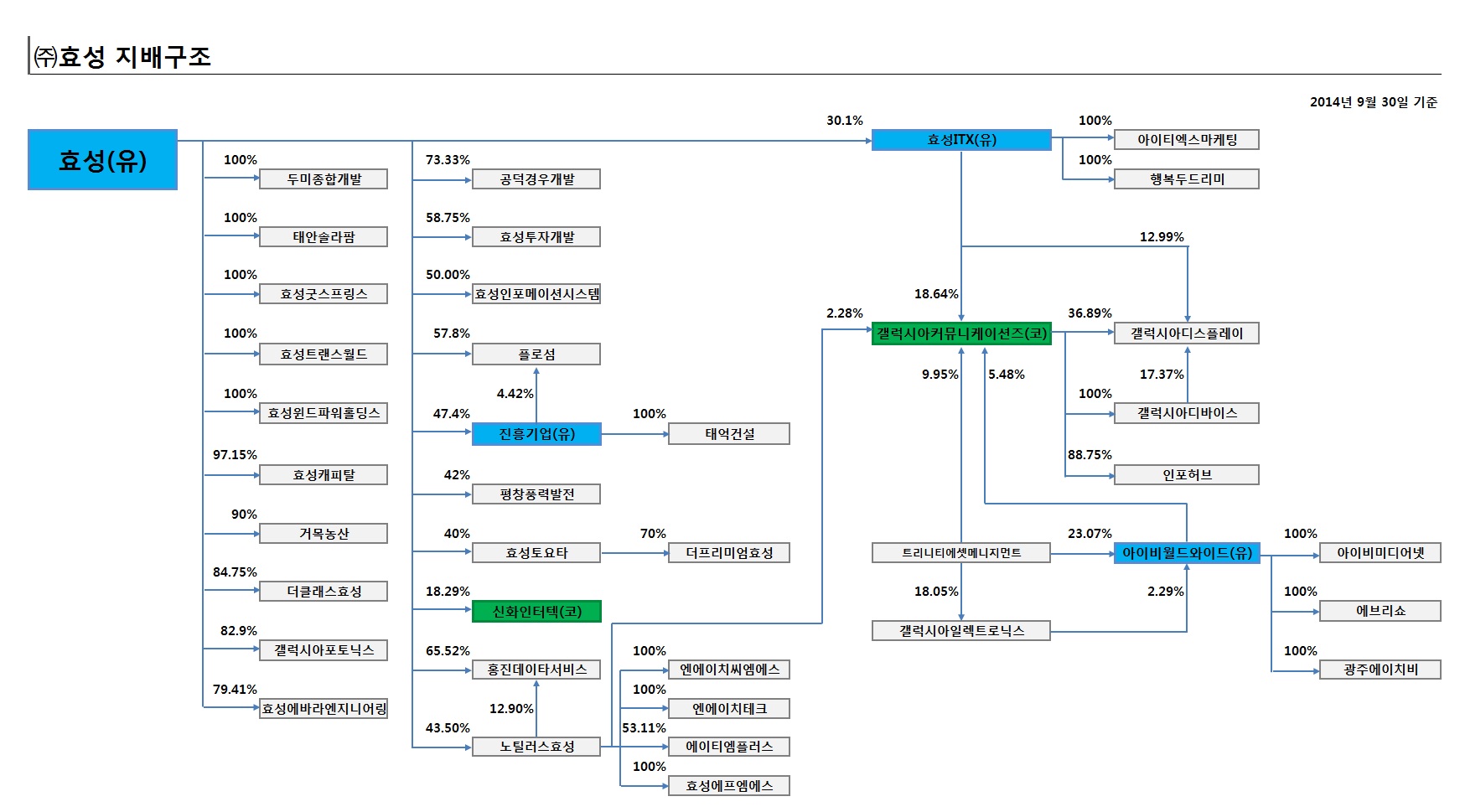
Task: Click the blue 효성ITX(유) box
Action: 961,140
